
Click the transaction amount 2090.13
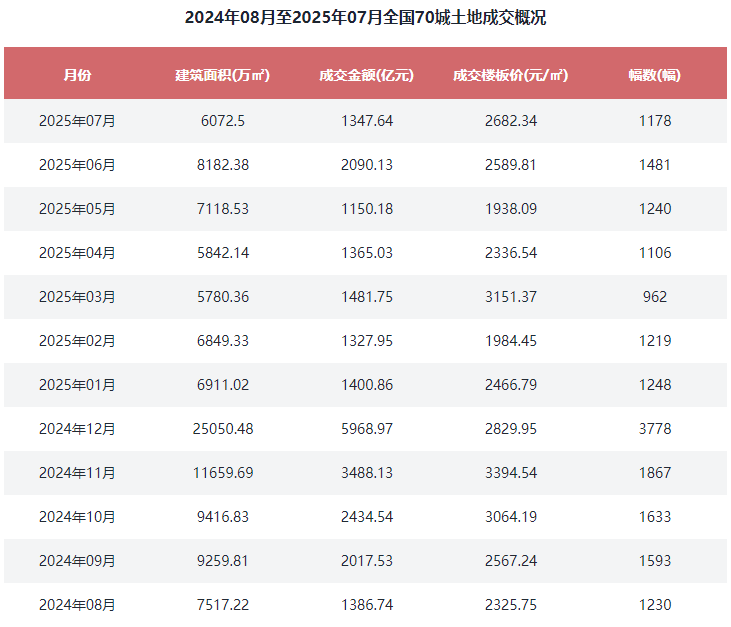(x=367, y=165)
